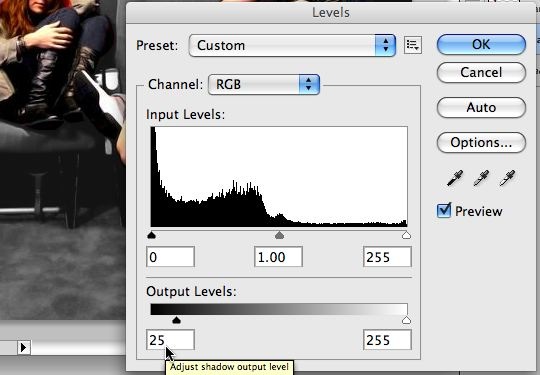
Task: Click OK to apply levels
Action: [481, 44]
